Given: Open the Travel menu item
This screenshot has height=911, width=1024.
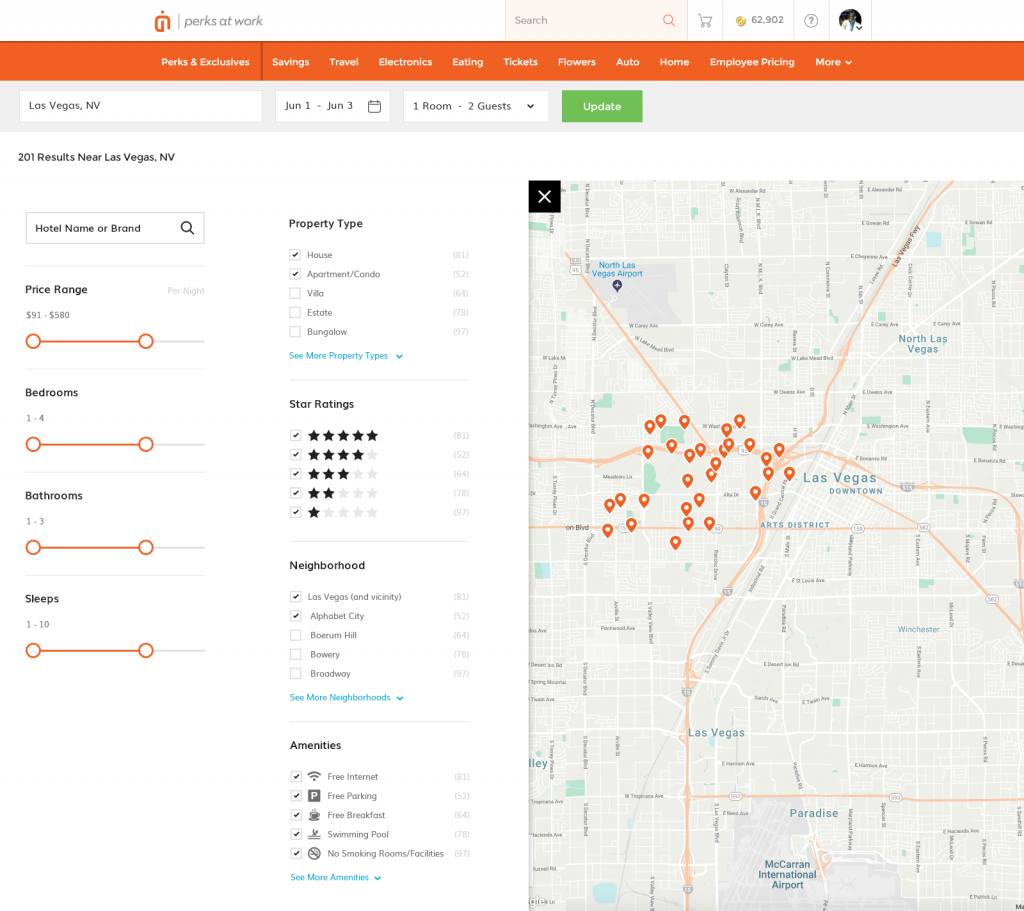Looking at the screenshot, I should tap(344, 62).
